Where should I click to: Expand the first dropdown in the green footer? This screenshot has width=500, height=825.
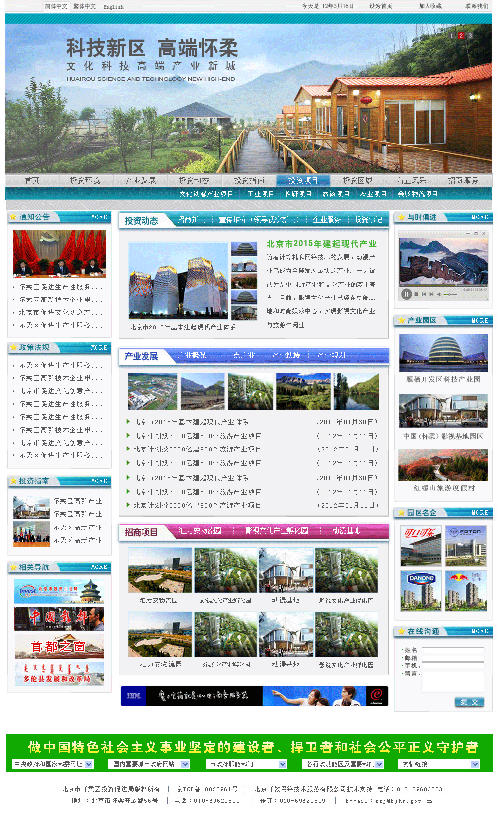(53, 764)
